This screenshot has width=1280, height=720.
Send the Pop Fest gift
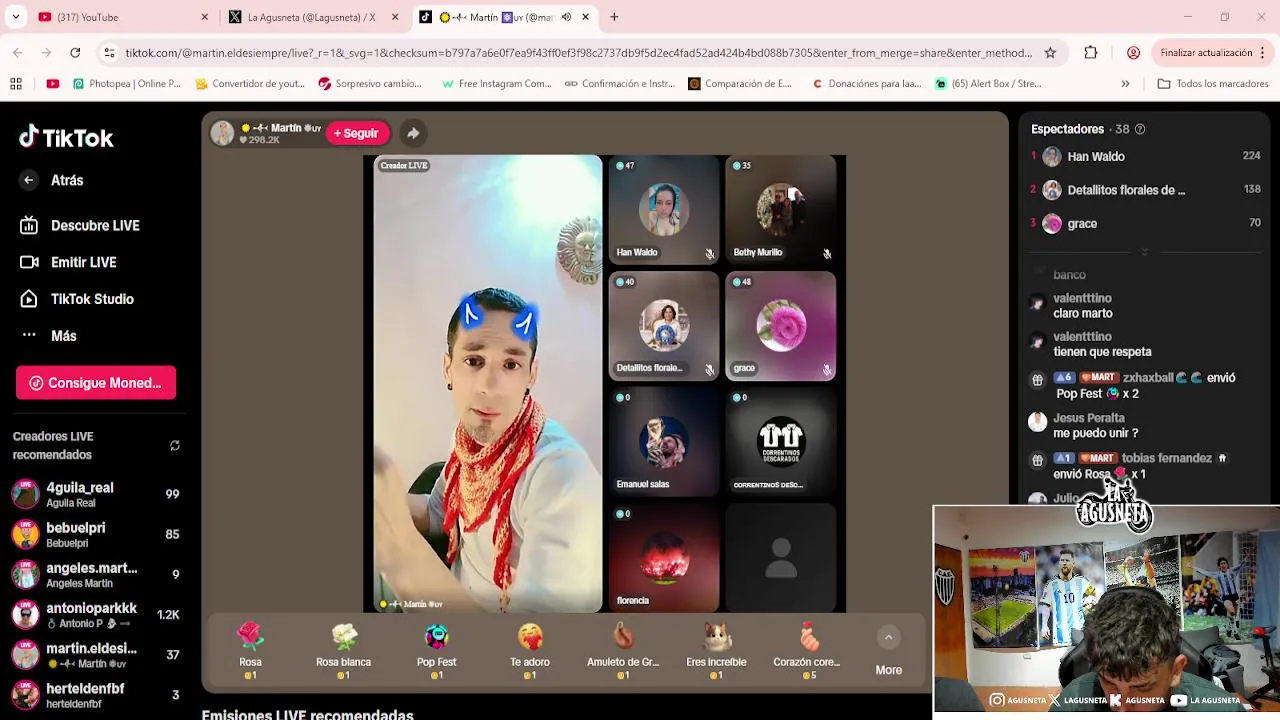[x=436, y=651]
